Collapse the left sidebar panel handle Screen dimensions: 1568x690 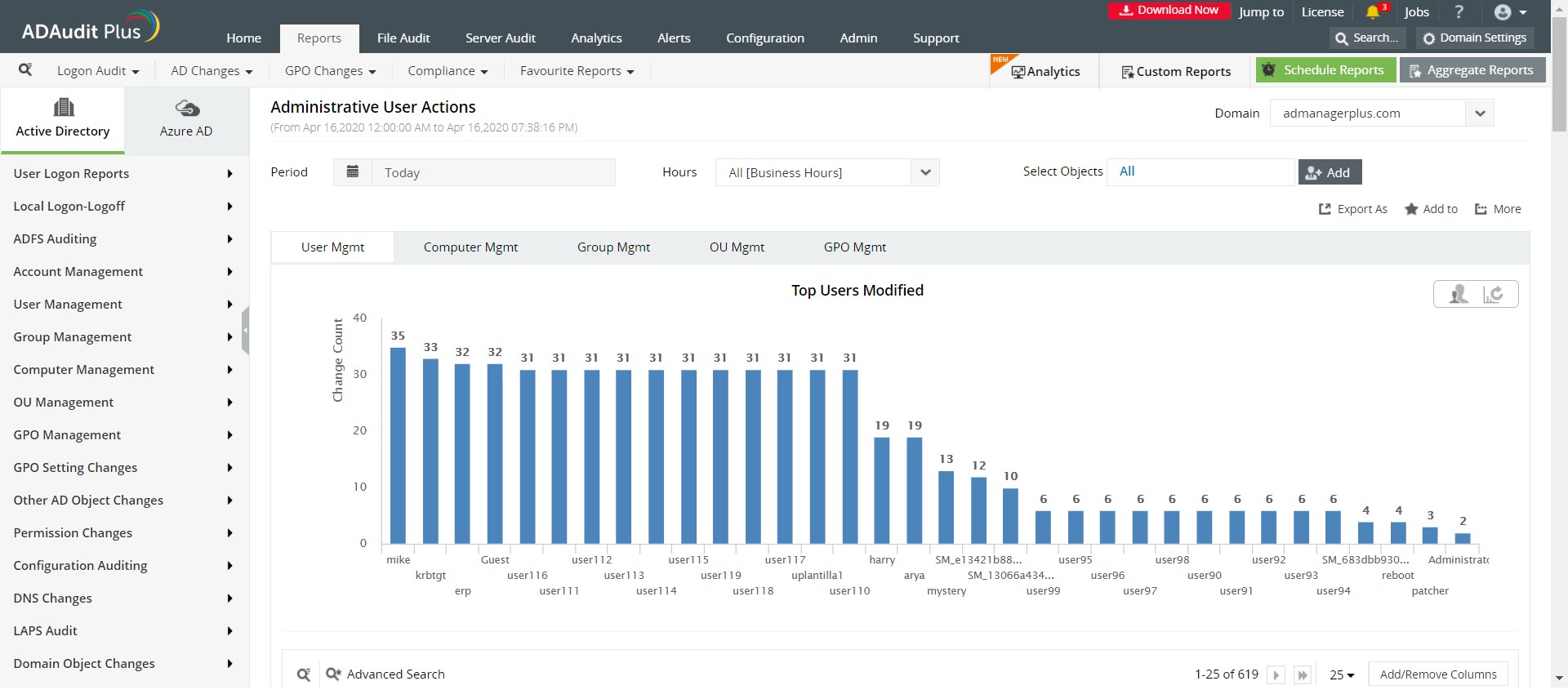pos(245,331)
